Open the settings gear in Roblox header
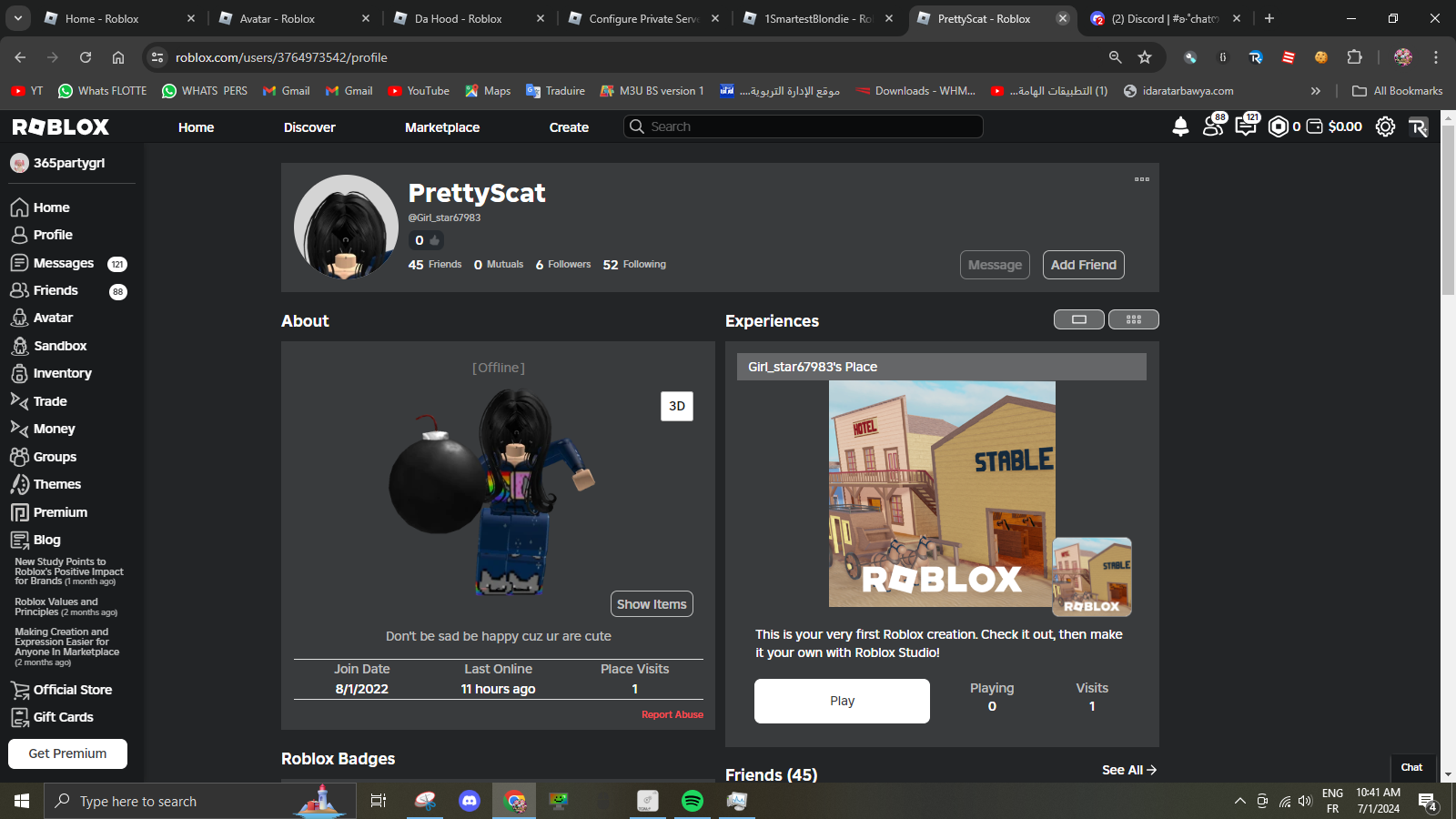The width and height of the screenshot is (1456, 819). point(1385,126)
